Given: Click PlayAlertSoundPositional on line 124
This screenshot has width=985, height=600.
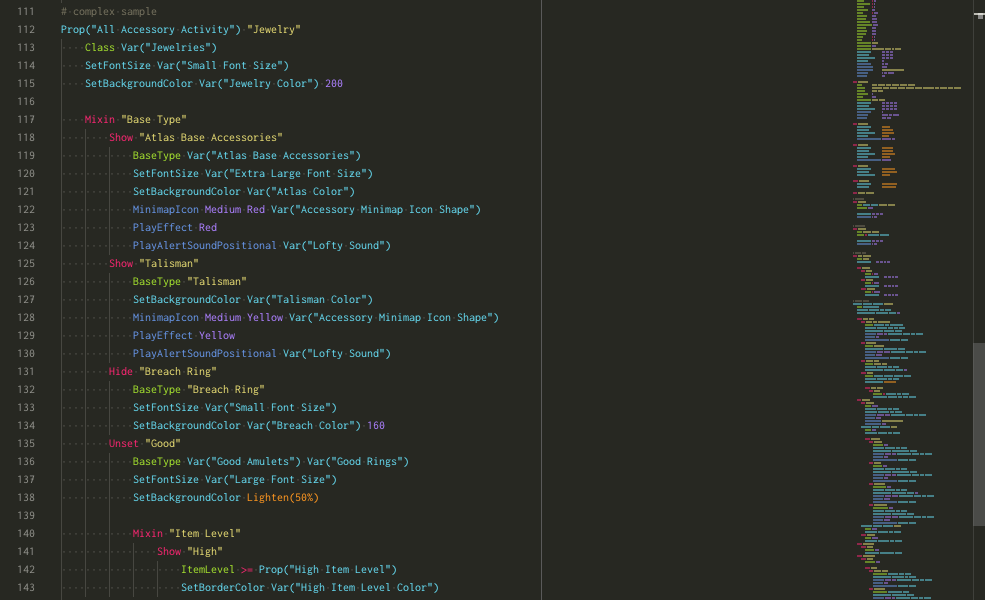Looking at the screenshot, I should (x=205, y=246).
